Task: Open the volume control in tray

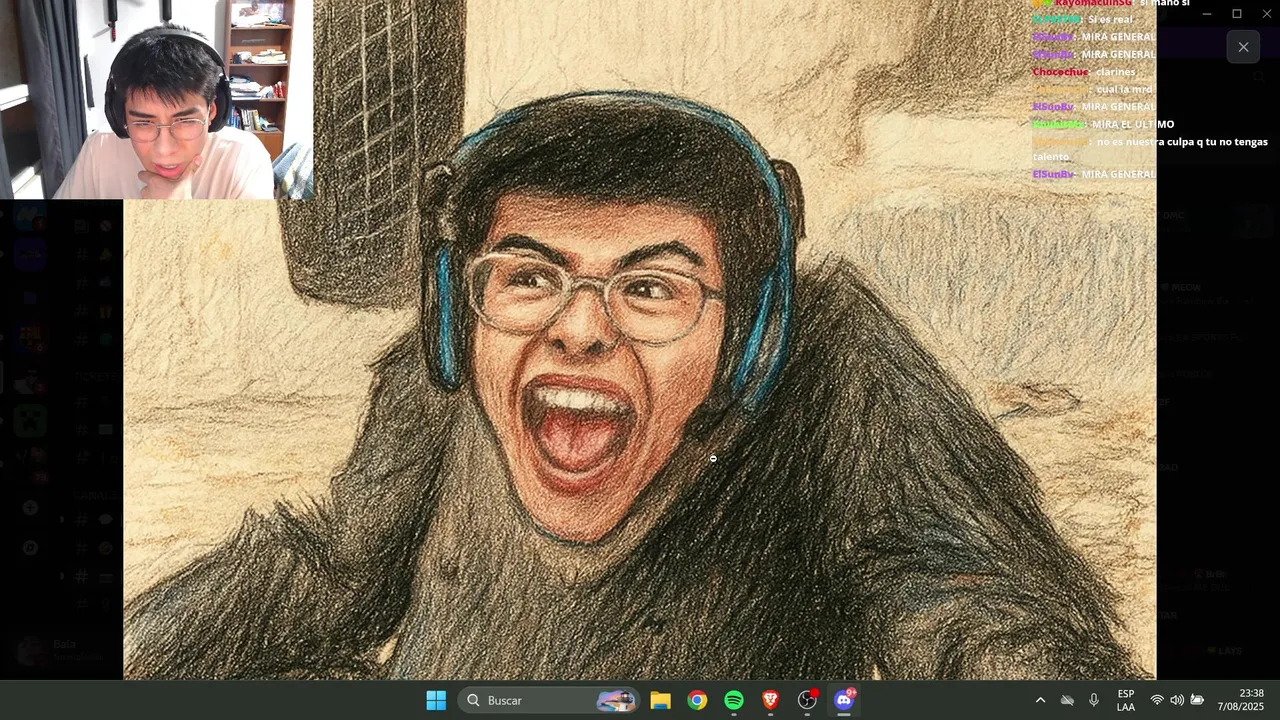Action: [x=1177, y=700]
